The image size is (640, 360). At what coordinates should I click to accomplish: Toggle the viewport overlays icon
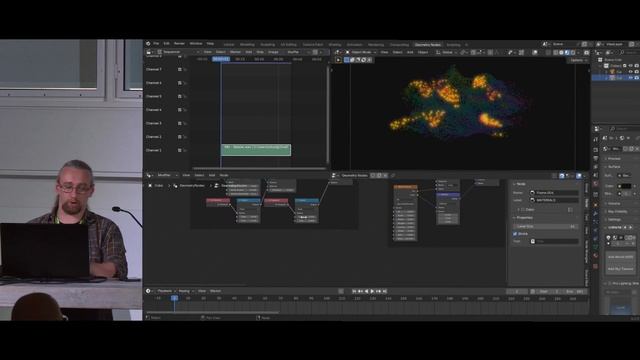click(535, 52)
